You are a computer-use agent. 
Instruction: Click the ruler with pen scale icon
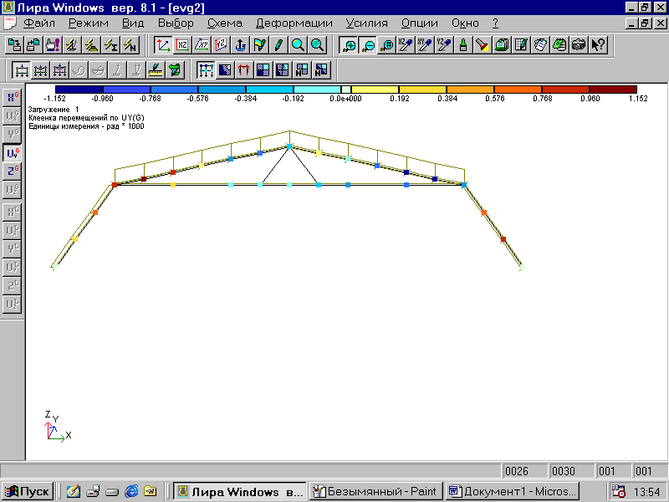coord(156,70)
